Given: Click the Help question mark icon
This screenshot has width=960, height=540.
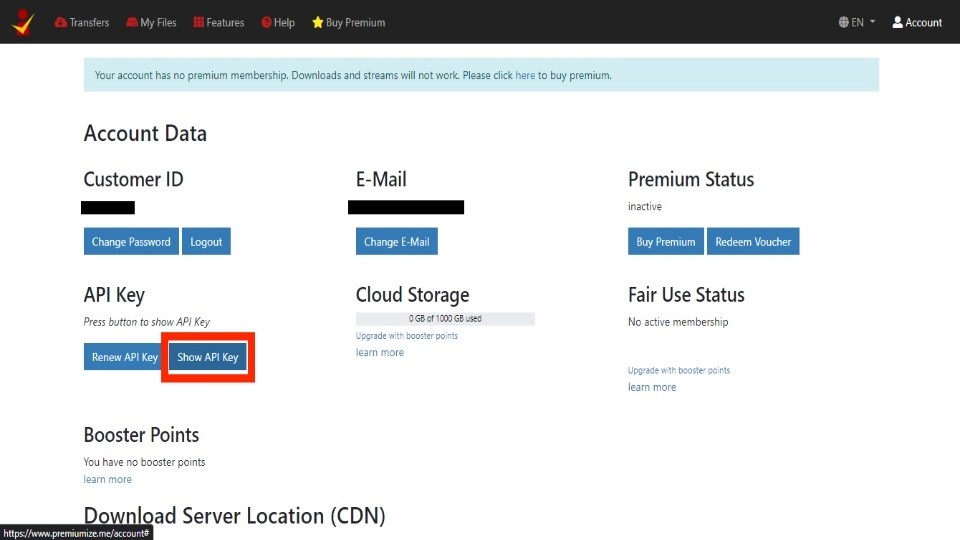Looking at the screenshot, I should [x=266, y=22].
